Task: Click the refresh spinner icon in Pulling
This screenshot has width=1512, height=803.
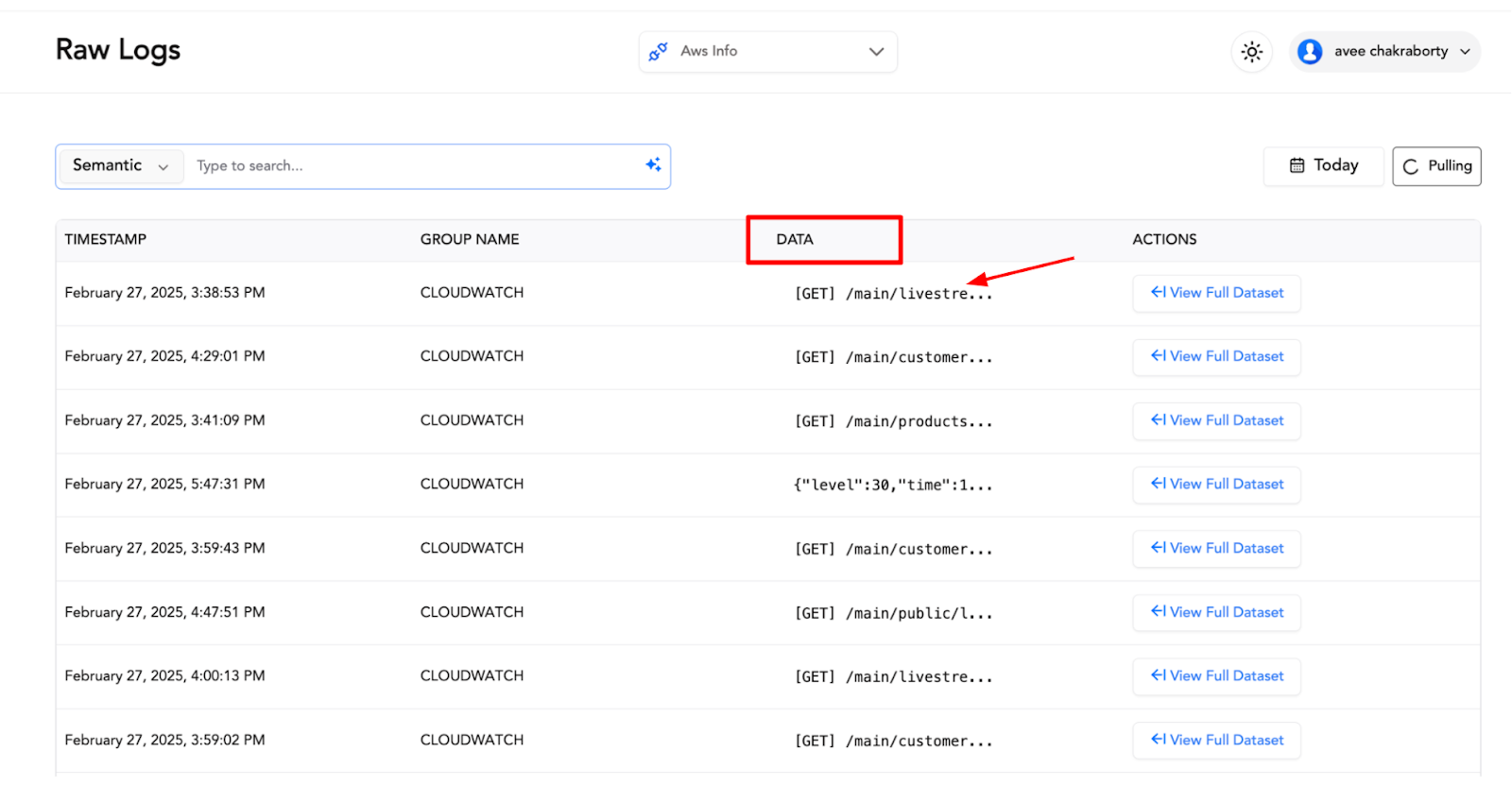Action: [1411, 166]
